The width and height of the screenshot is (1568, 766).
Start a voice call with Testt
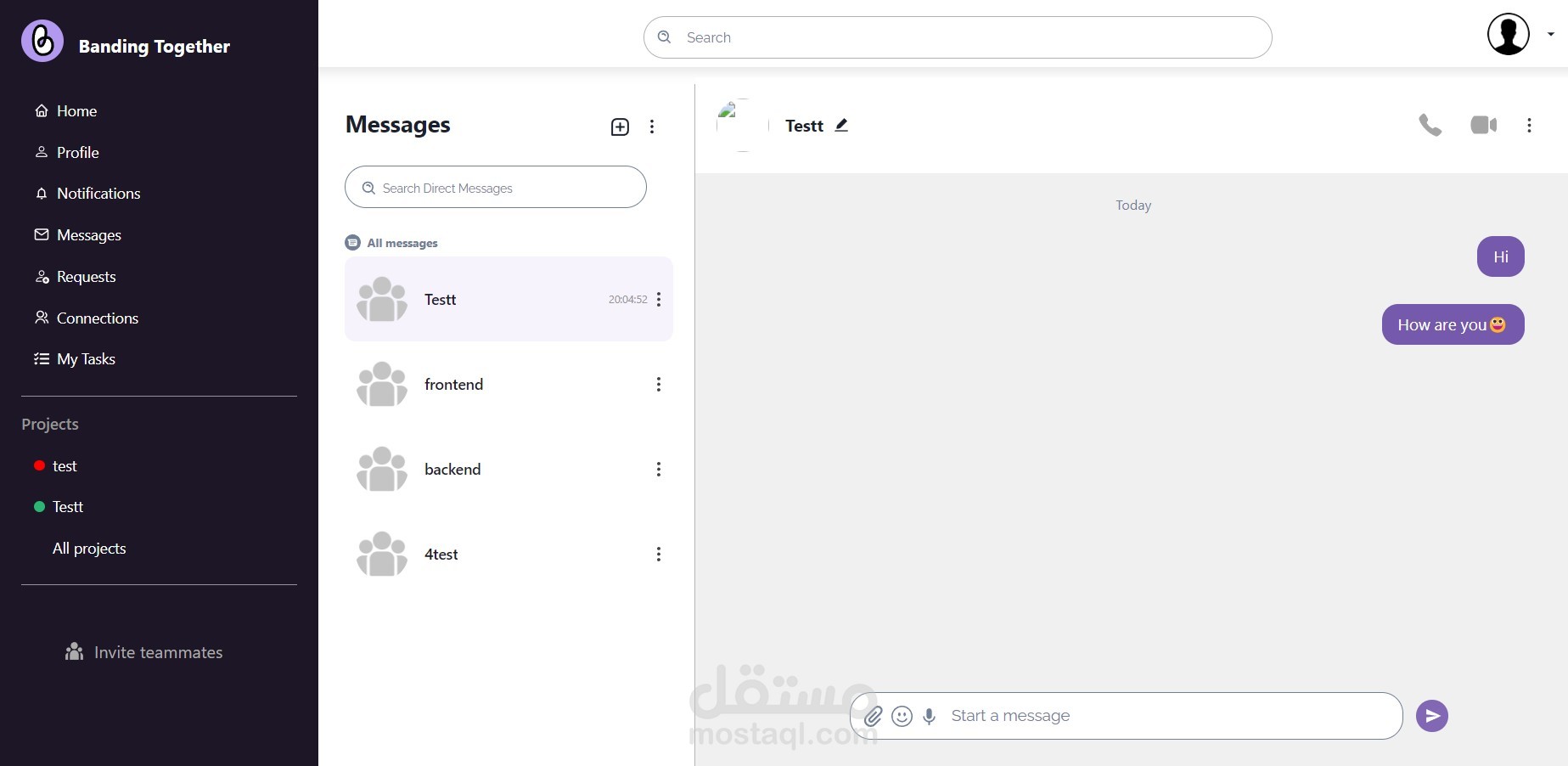point(1430,126)
